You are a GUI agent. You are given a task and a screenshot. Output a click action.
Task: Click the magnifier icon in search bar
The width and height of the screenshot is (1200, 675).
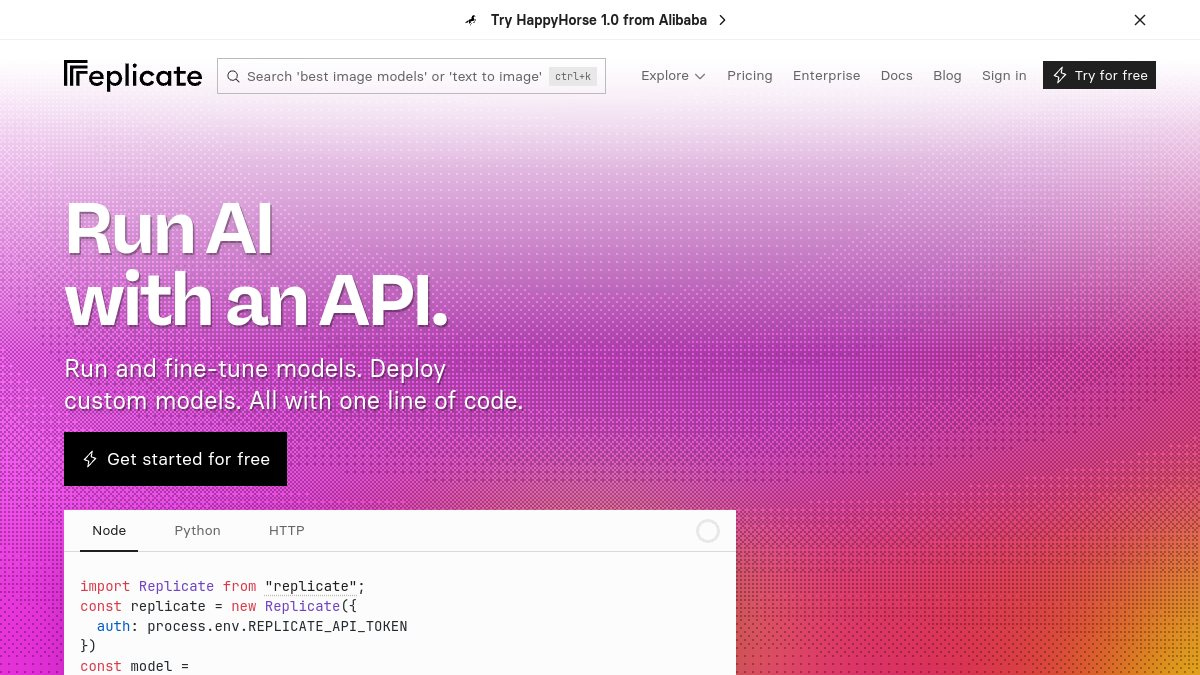coord(233,76)
